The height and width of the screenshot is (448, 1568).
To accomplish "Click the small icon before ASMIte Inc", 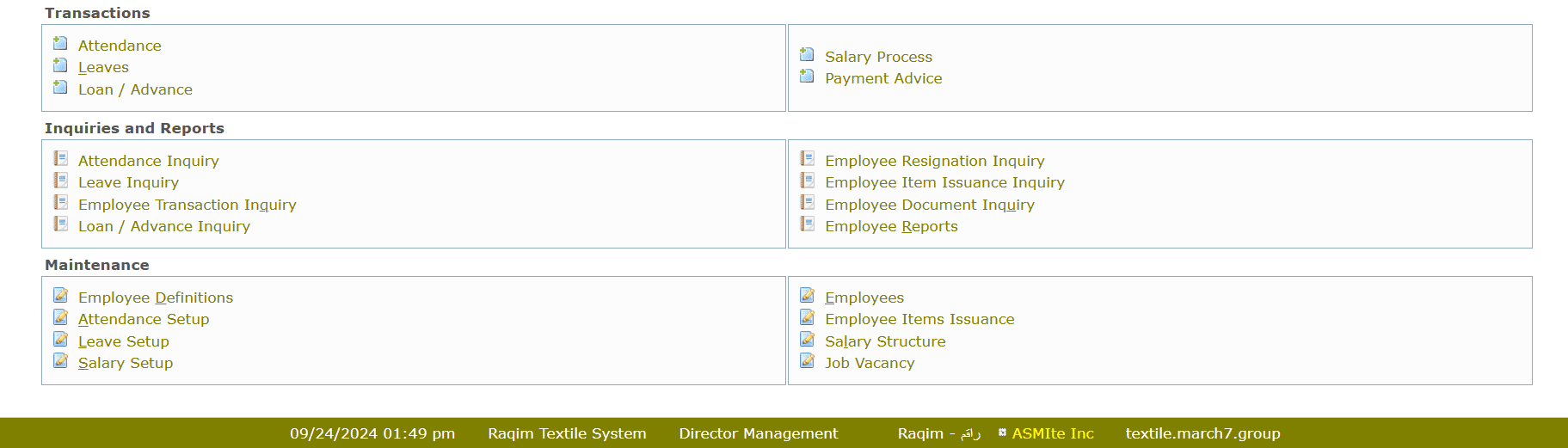I will click(1002, 433).
